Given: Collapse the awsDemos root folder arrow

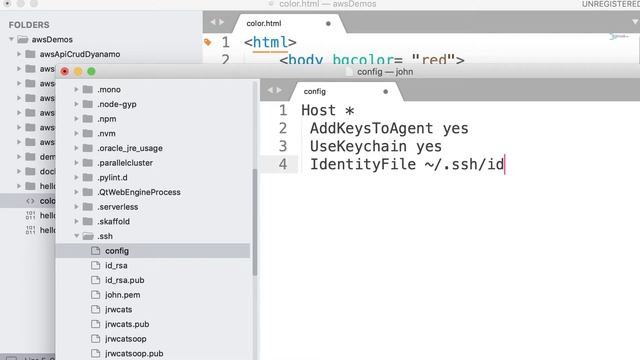Looking at the screenshot, I should tap(11, 39).
